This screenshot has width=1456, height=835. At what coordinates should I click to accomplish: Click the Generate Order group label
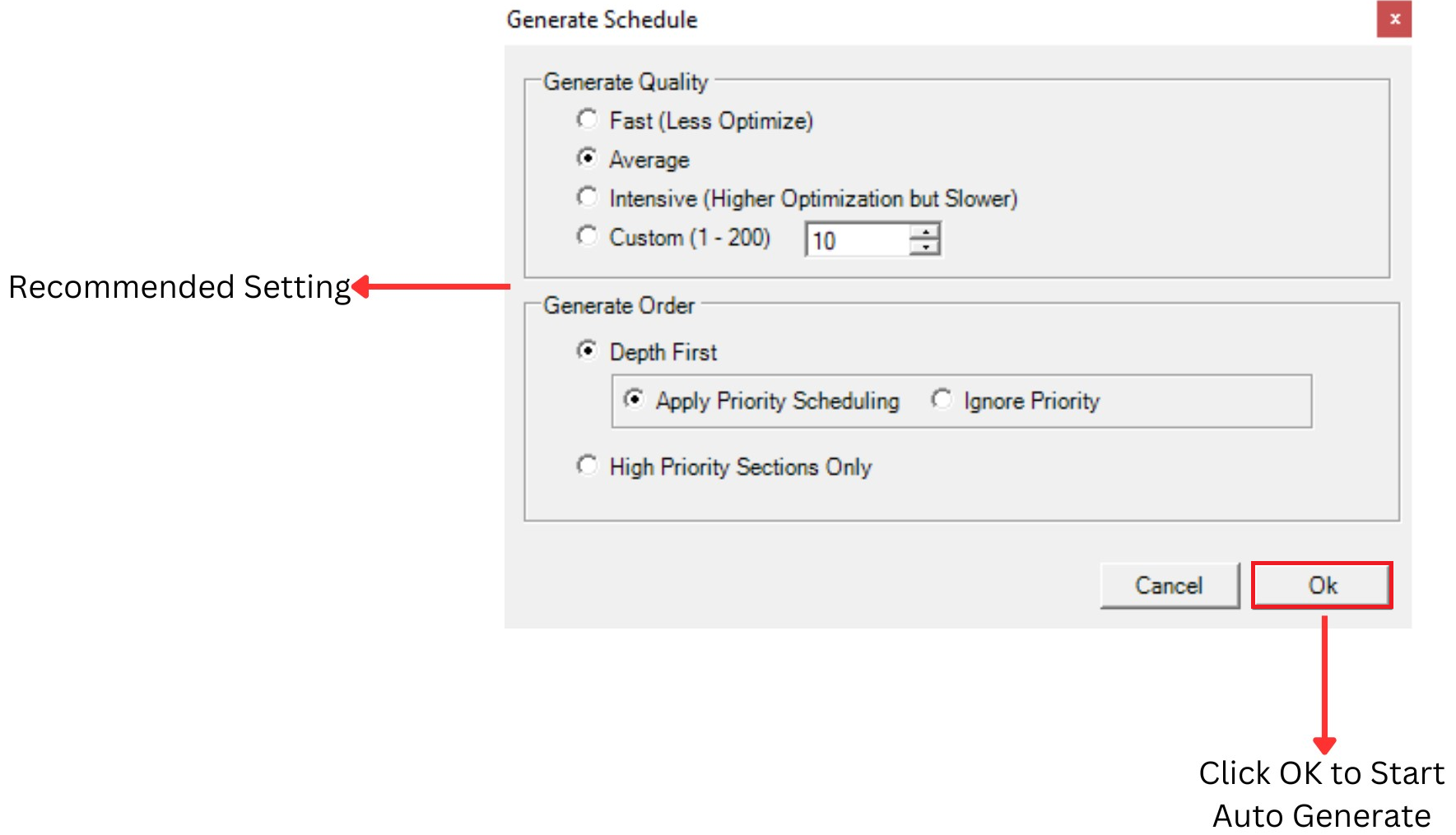click(619, 306)
